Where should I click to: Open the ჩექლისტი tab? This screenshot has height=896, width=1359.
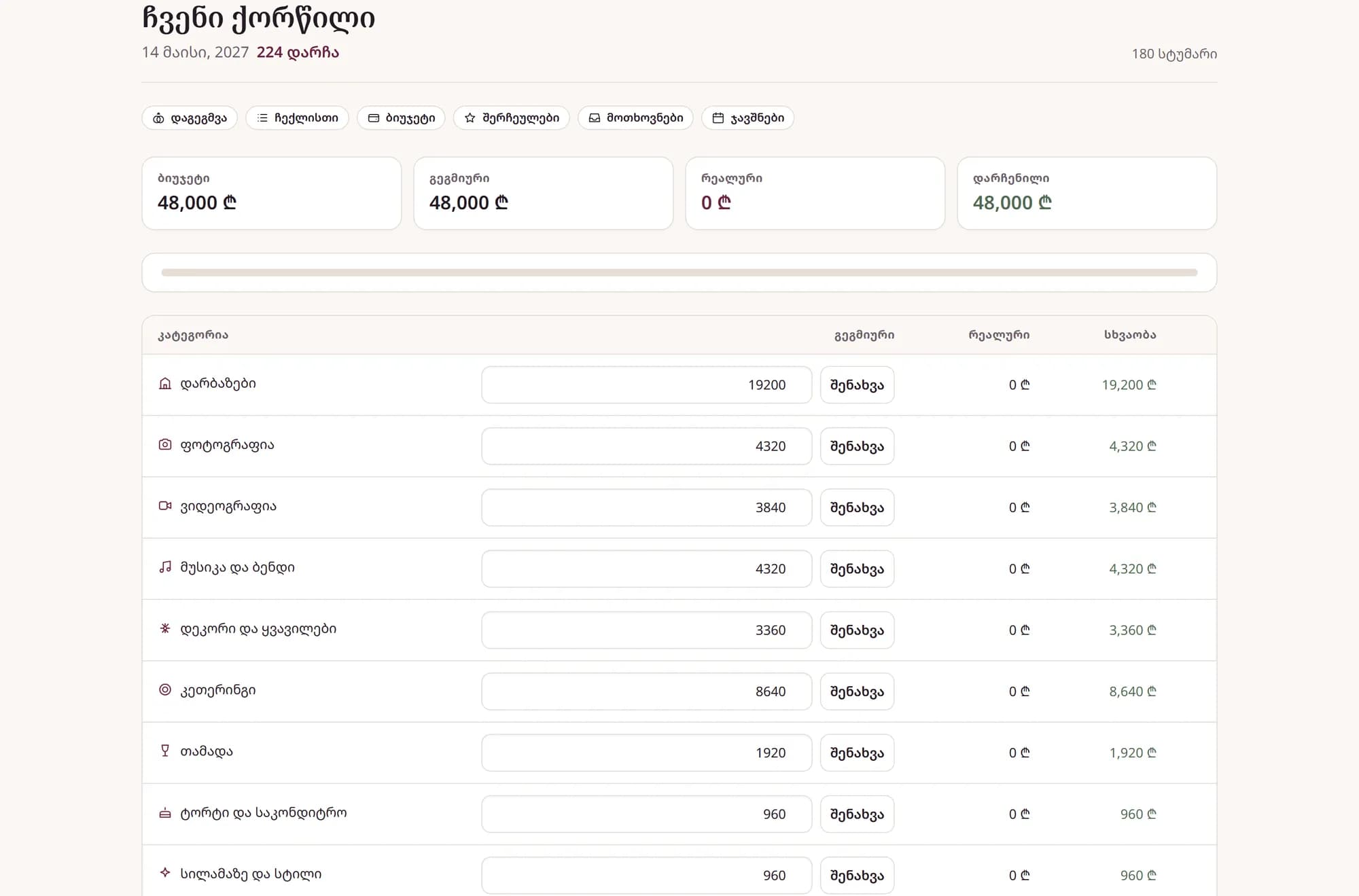(x=297, y=118)
